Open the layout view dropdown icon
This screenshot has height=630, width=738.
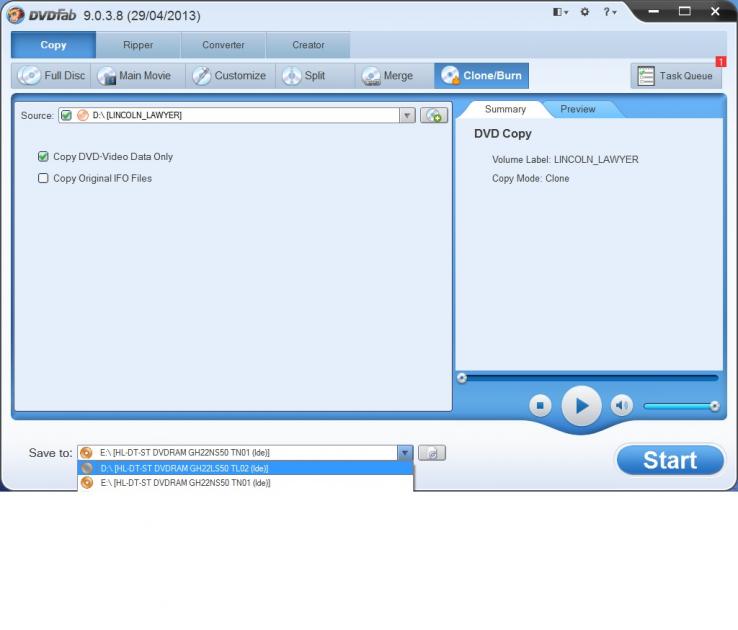click(x=560, y=12)
